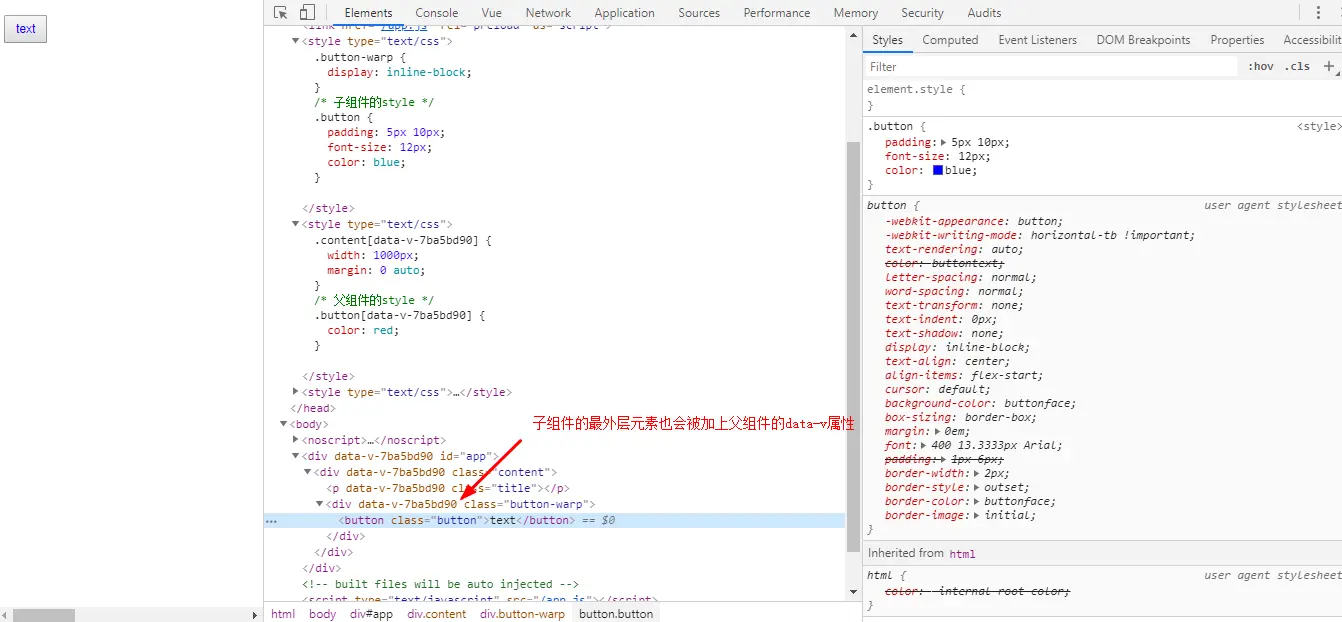Go to the Sources tab

coord(699,13)
